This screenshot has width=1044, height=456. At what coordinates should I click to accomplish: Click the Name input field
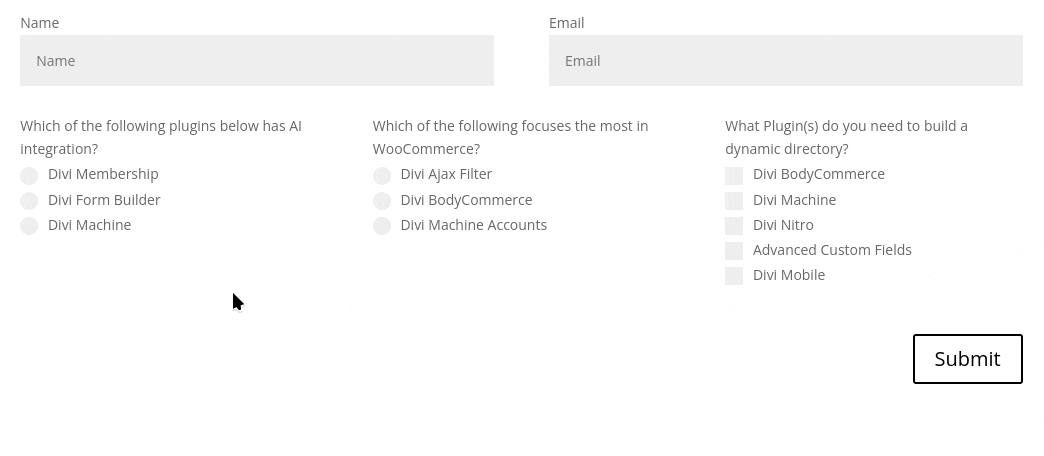[256, 61]
